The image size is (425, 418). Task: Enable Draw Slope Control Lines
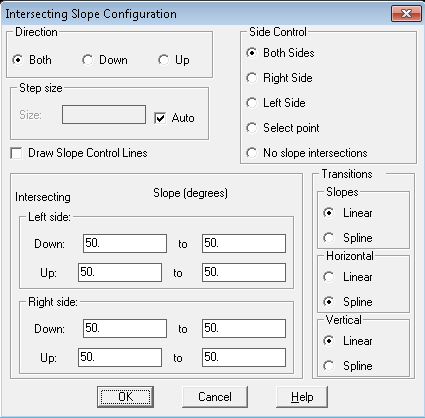tap(16, 153)
